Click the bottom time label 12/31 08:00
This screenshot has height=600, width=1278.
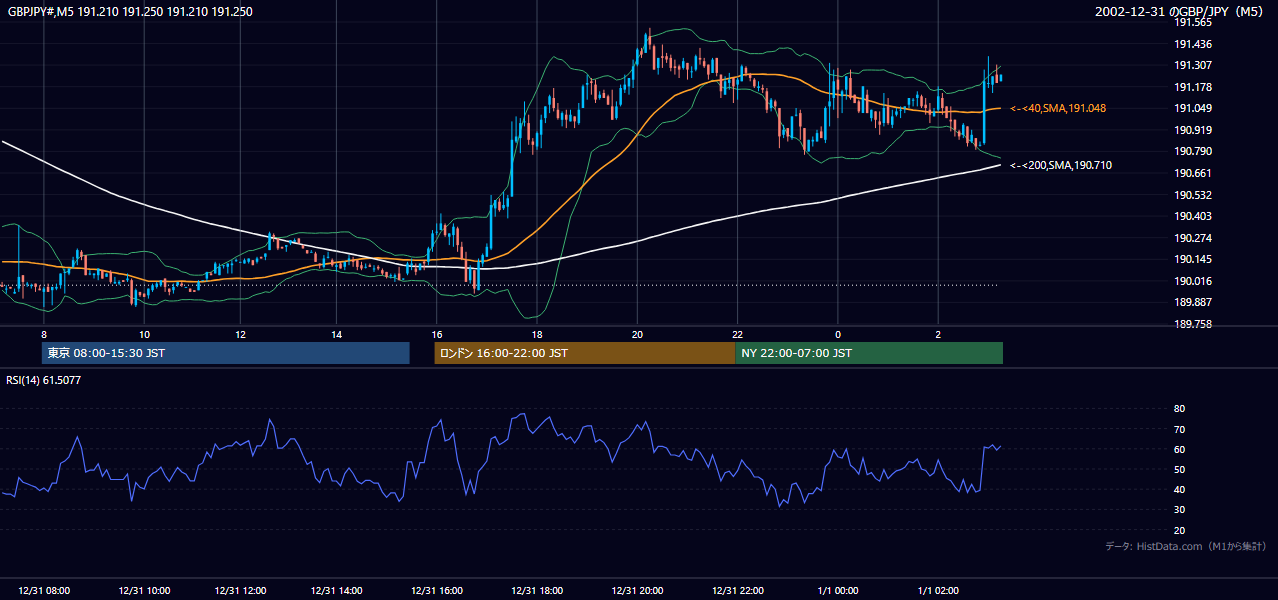point(44,591)
